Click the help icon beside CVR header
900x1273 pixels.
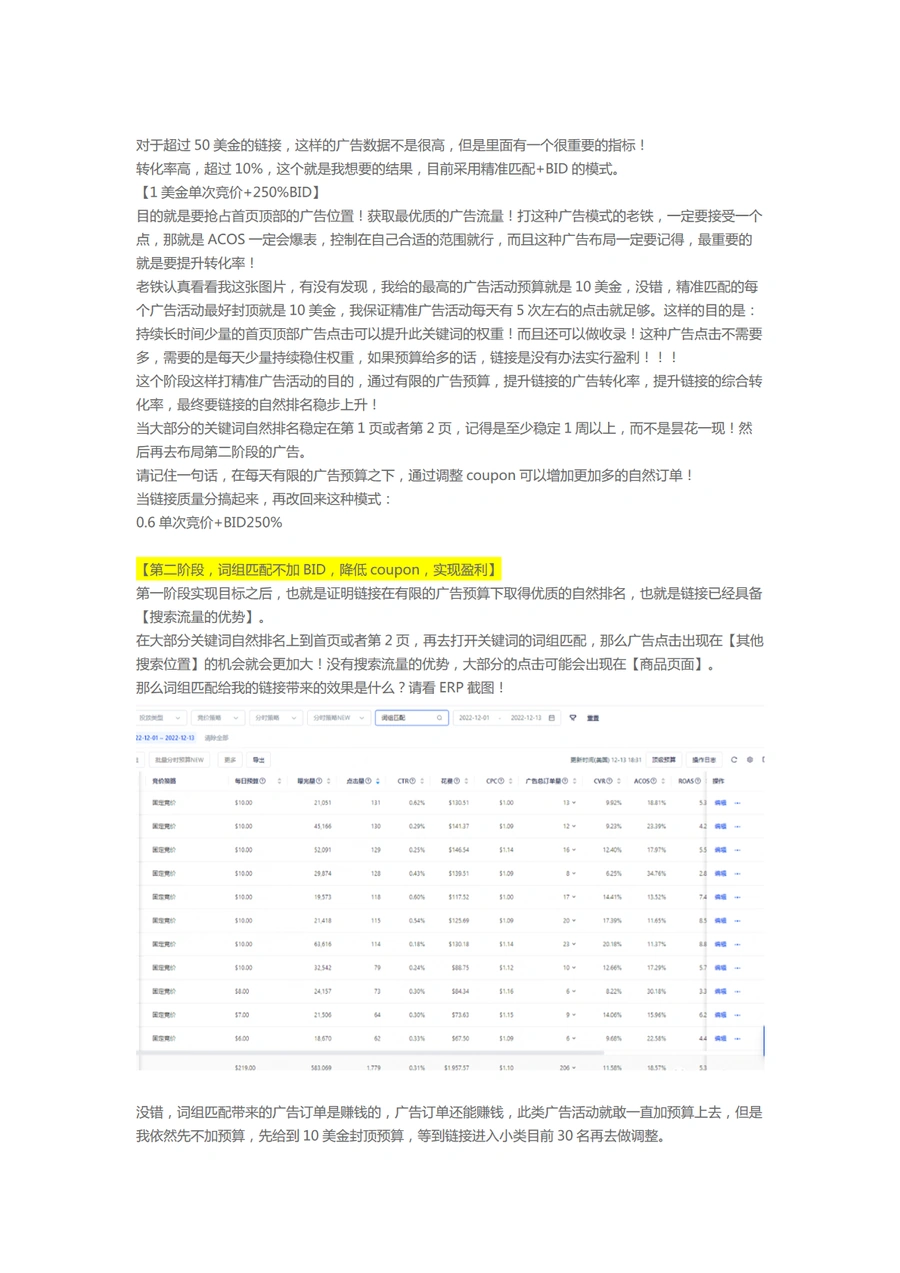click(x=609, y=781)
